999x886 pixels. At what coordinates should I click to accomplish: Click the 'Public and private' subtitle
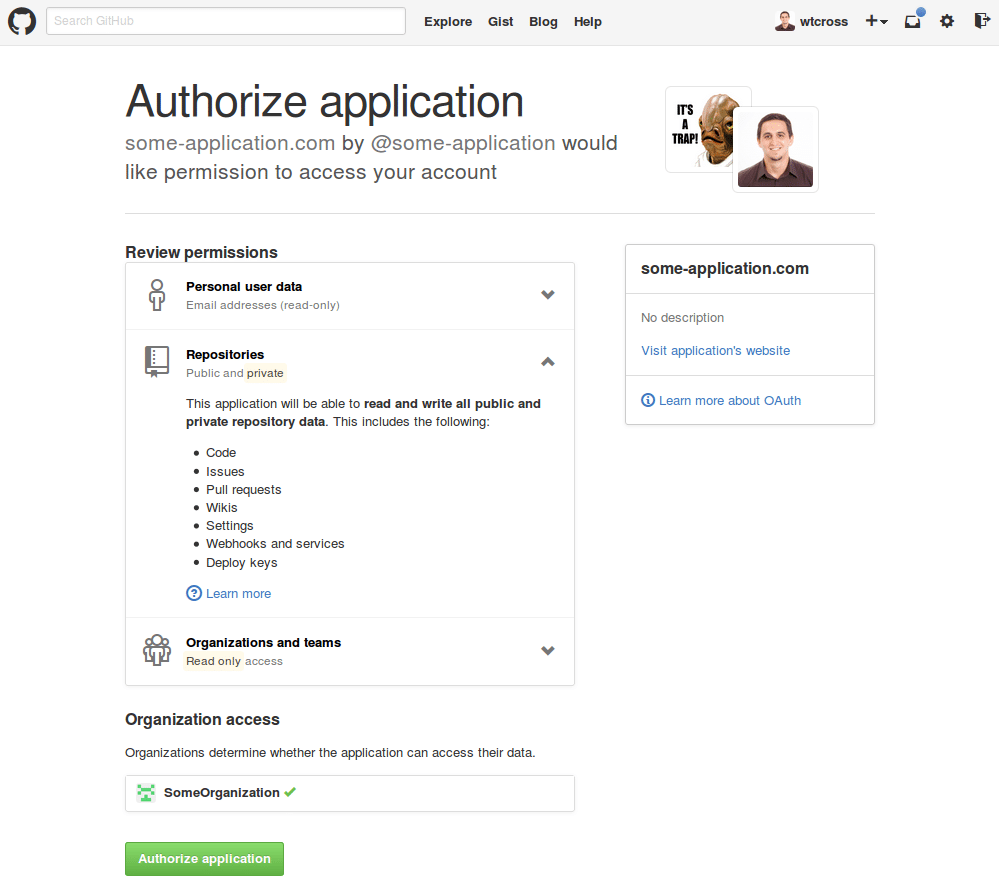point(234,373)
